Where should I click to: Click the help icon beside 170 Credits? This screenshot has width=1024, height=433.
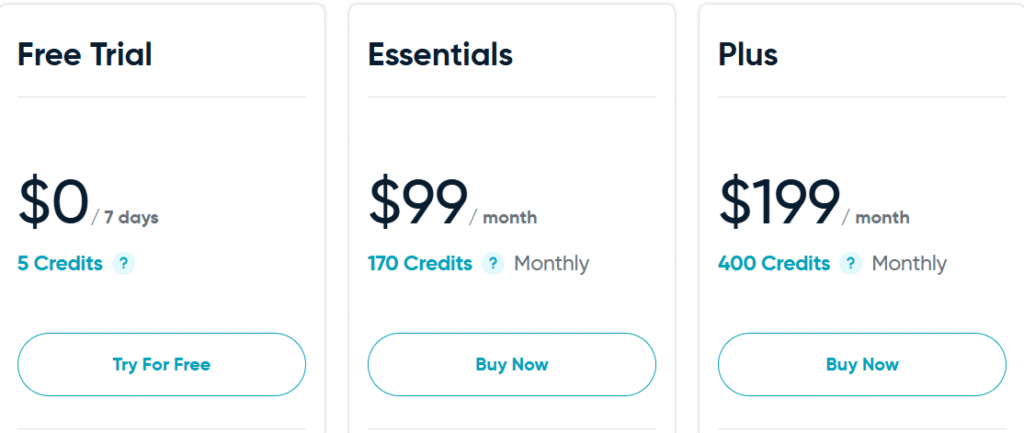(492, 264)
